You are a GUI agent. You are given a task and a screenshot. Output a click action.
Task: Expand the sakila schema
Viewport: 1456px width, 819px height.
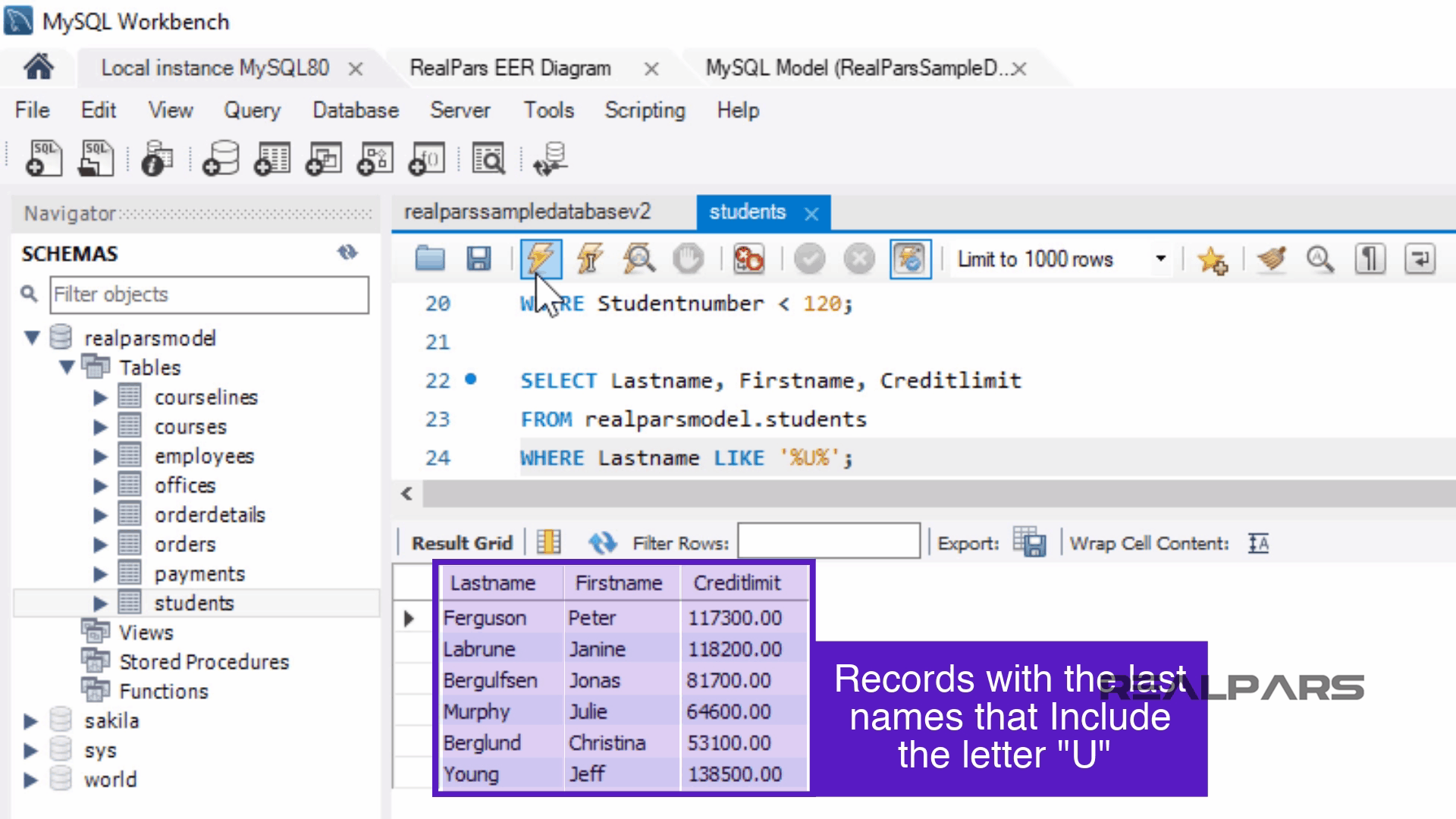pyautogui.click(x=30, y=721)
